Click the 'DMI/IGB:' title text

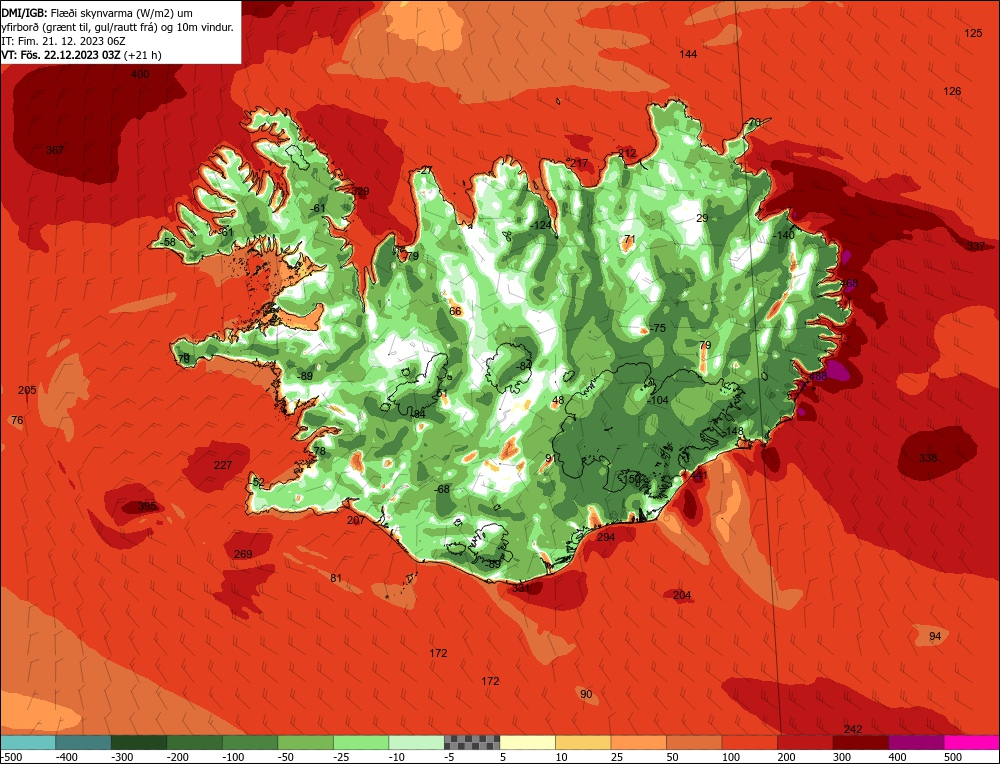(24, 13)
